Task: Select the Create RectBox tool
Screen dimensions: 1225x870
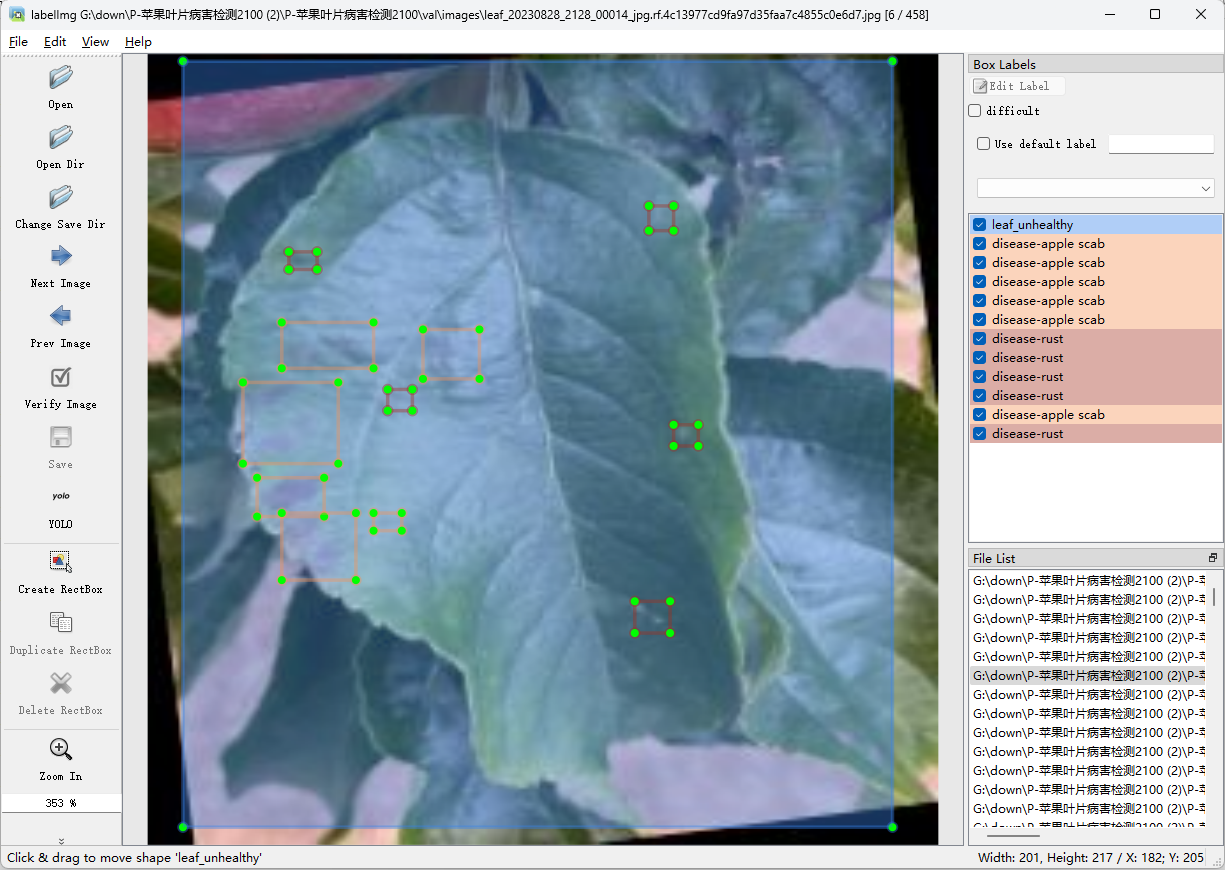Action: (x=61, y=562)
